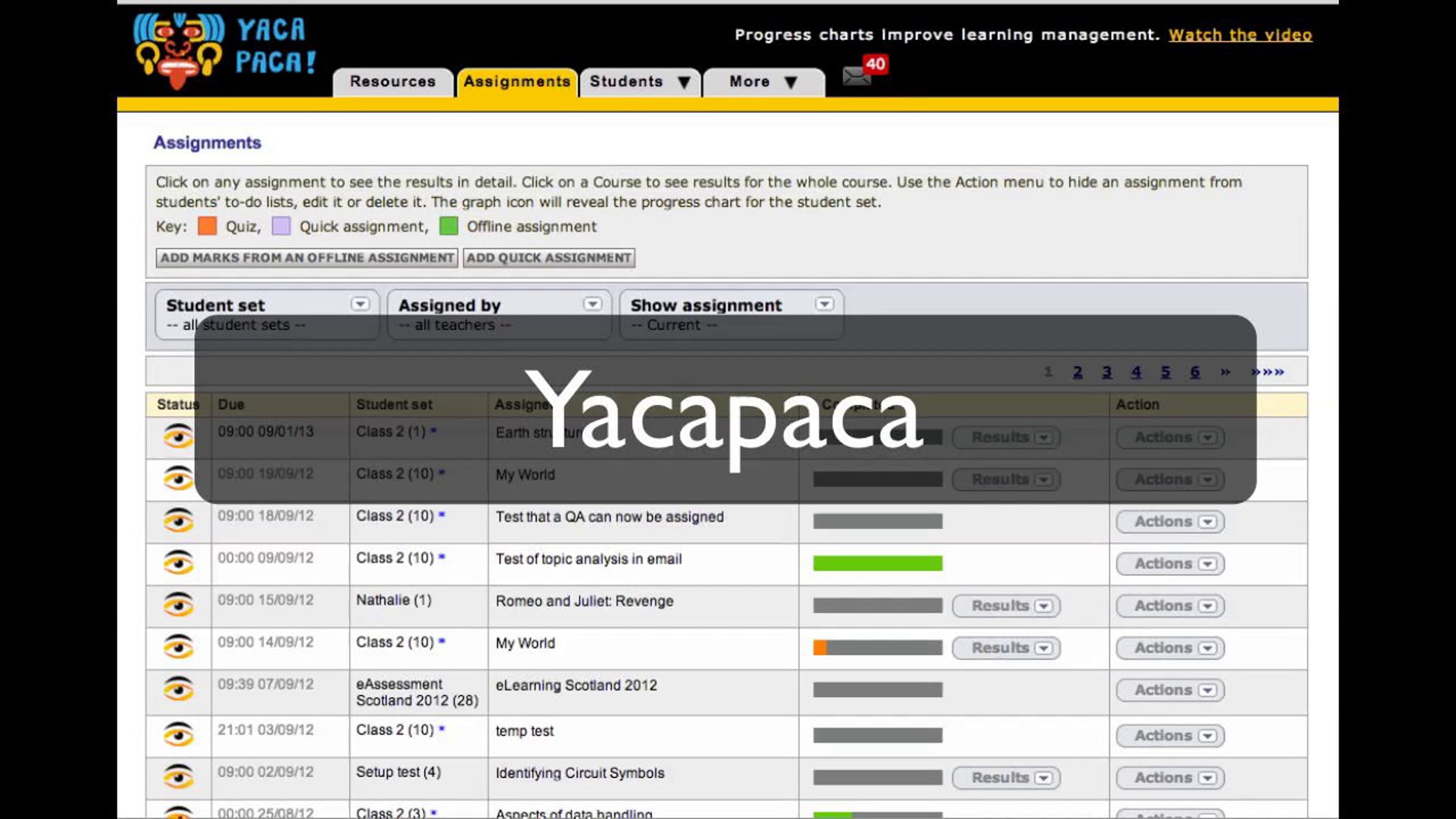Viewport: 1456px width, 819px height.
Task: Click progress bar for 14/09/12 My World
Action: pyautogui.click(x=878, y=648)
